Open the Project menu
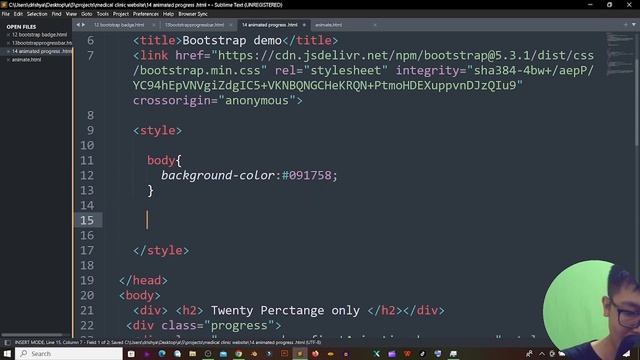Screen dimensions: 640x360 coord(121,14)
